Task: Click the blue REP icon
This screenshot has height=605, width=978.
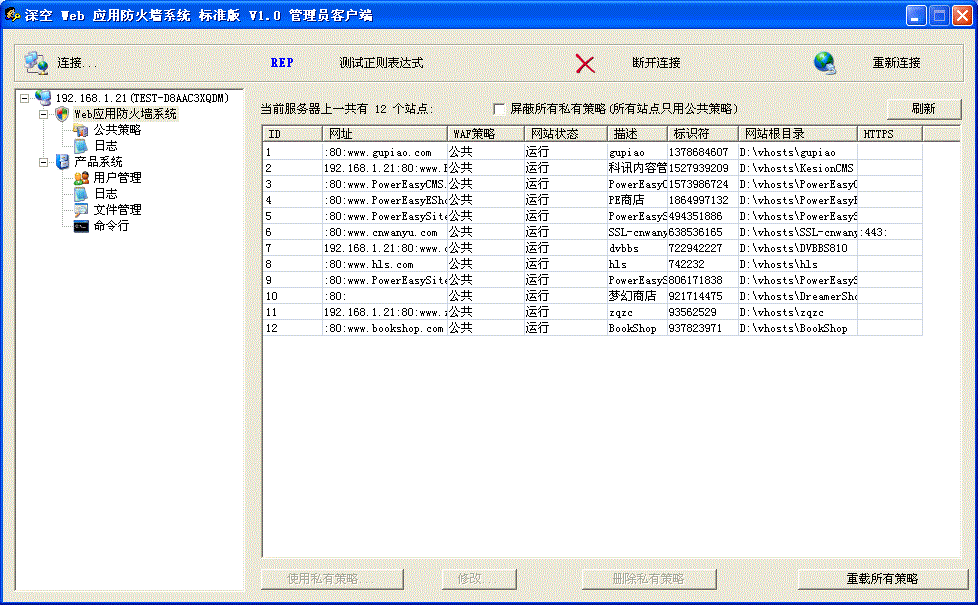Action: point(282,63)
